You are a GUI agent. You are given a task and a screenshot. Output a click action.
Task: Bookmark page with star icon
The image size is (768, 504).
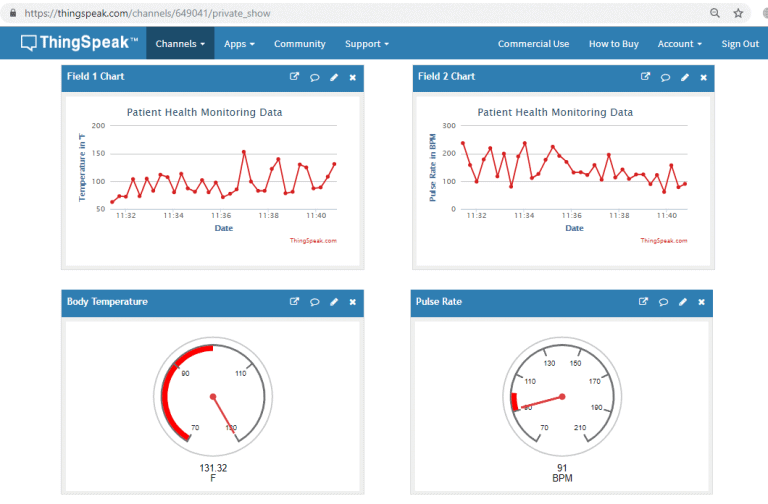738,14
